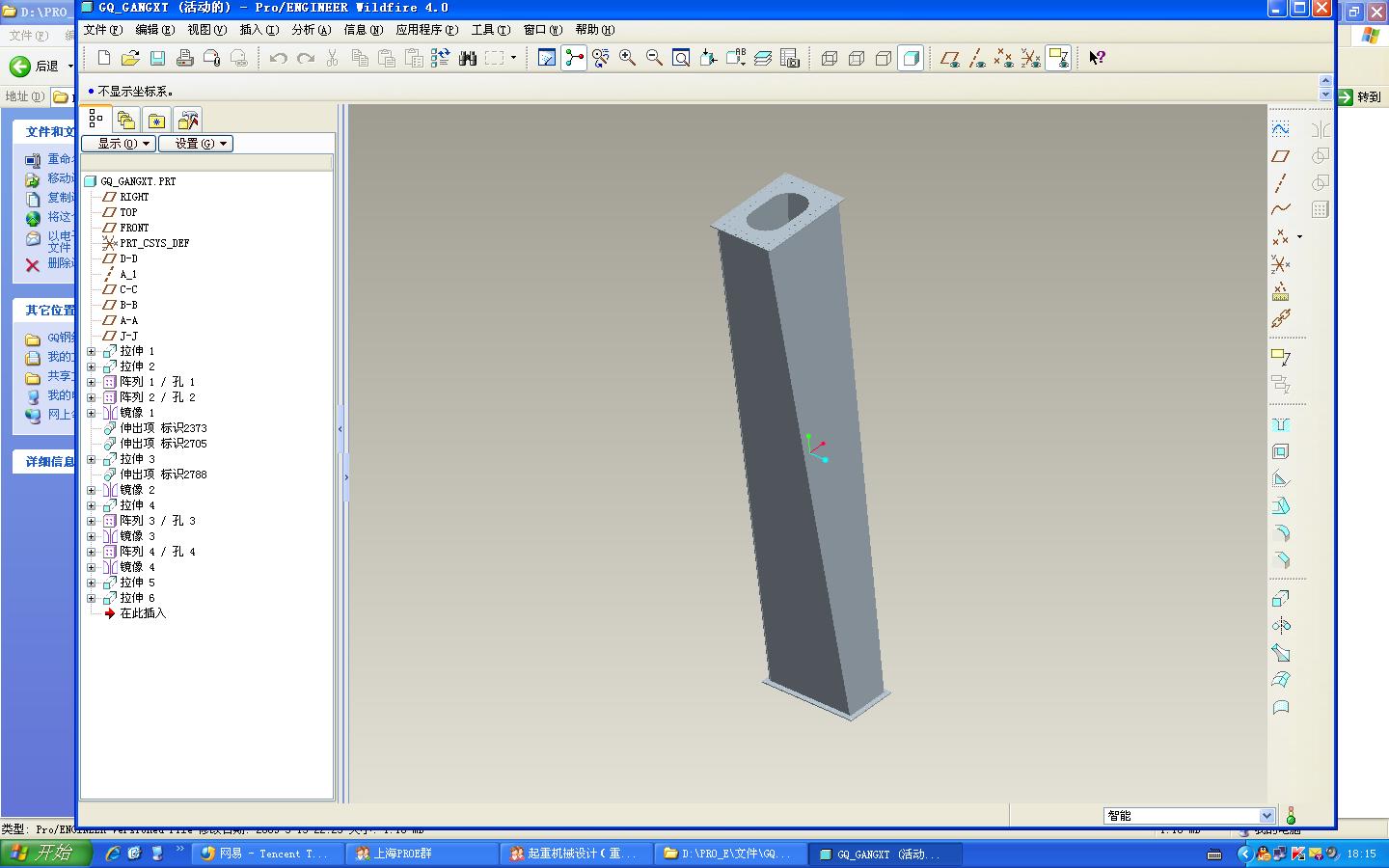This screenshot has height=868, width=1389.
Task: Click the Redo arrow in the toolbar
Action: tap(306, 58)
